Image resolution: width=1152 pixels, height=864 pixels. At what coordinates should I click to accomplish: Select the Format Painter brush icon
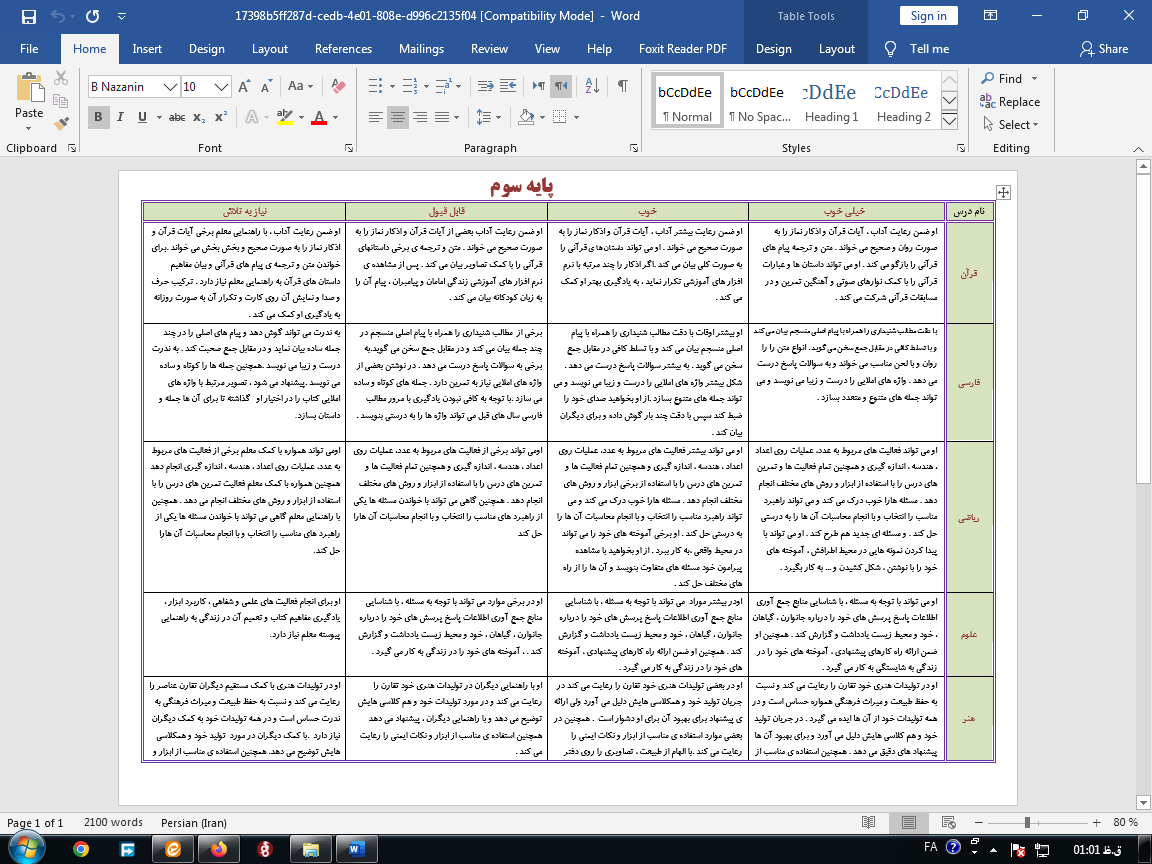[61, 123]
